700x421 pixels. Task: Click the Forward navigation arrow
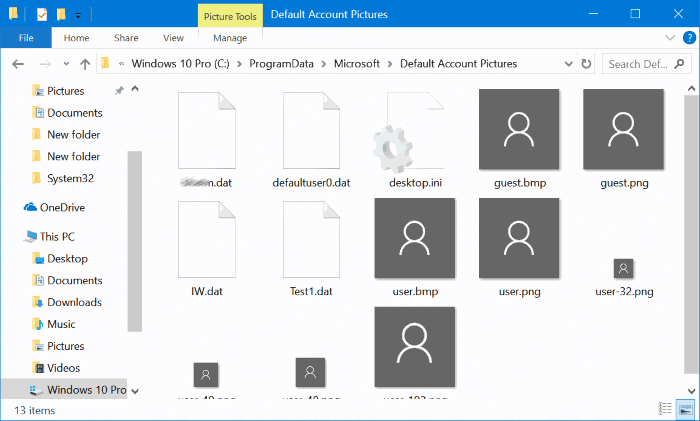coord(45,64)
